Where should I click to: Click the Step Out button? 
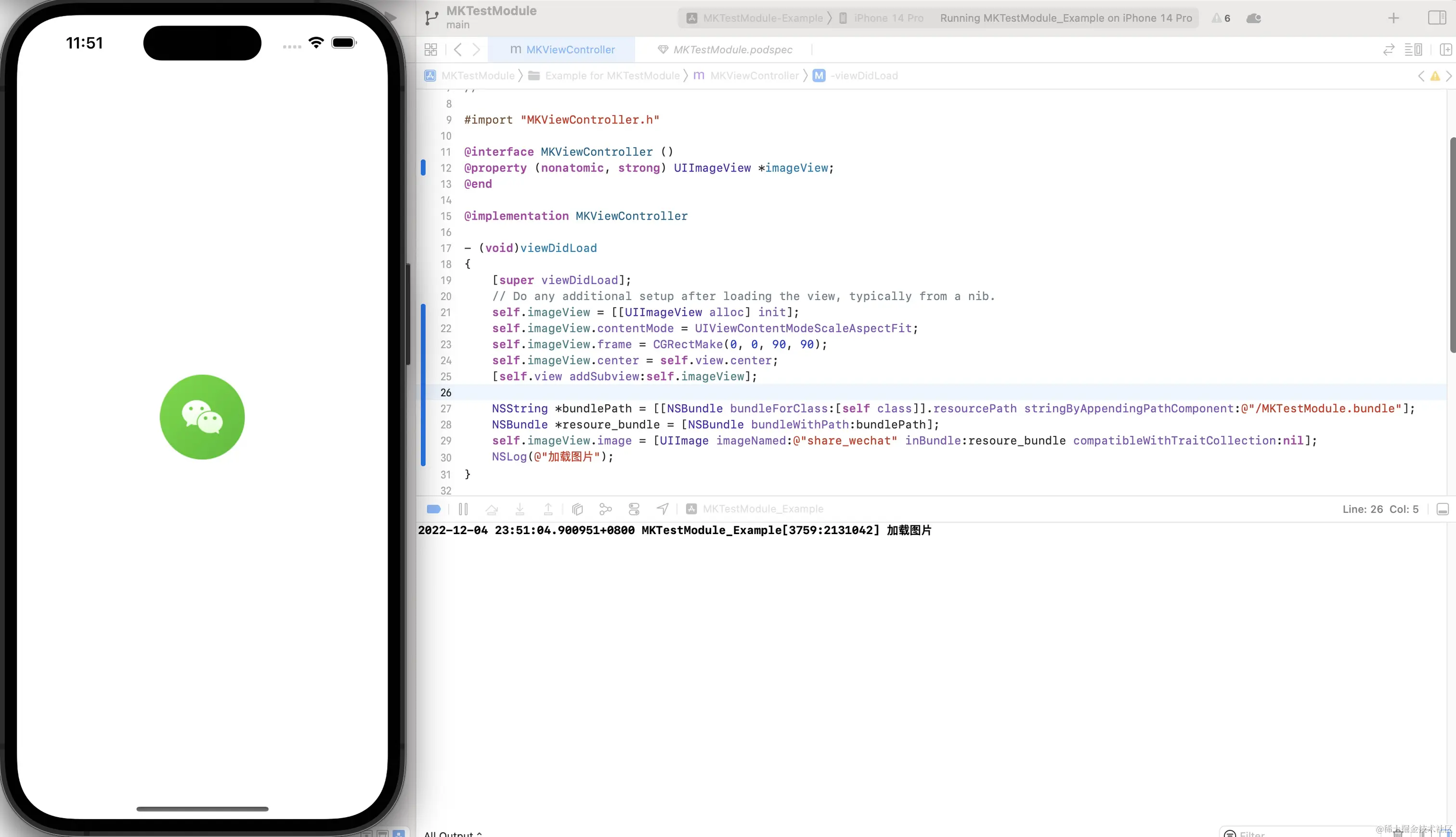pyautogui.click(x=548, y=510)
